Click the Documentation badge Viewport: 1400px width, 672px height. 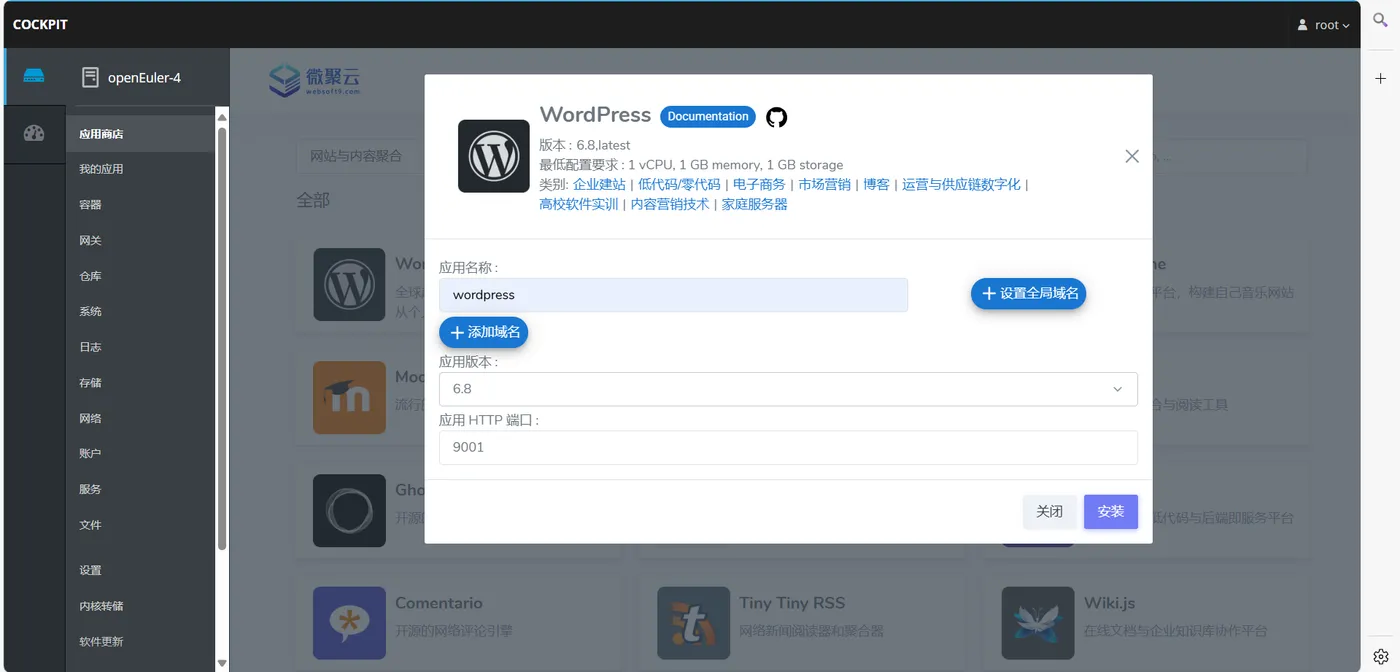[708, 117]
